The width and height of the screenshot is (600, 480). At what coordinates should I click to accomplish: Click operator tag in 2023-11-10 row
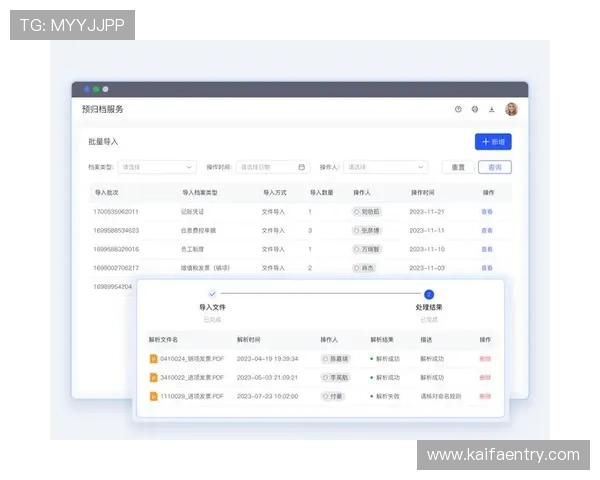(x=367, y=249)
